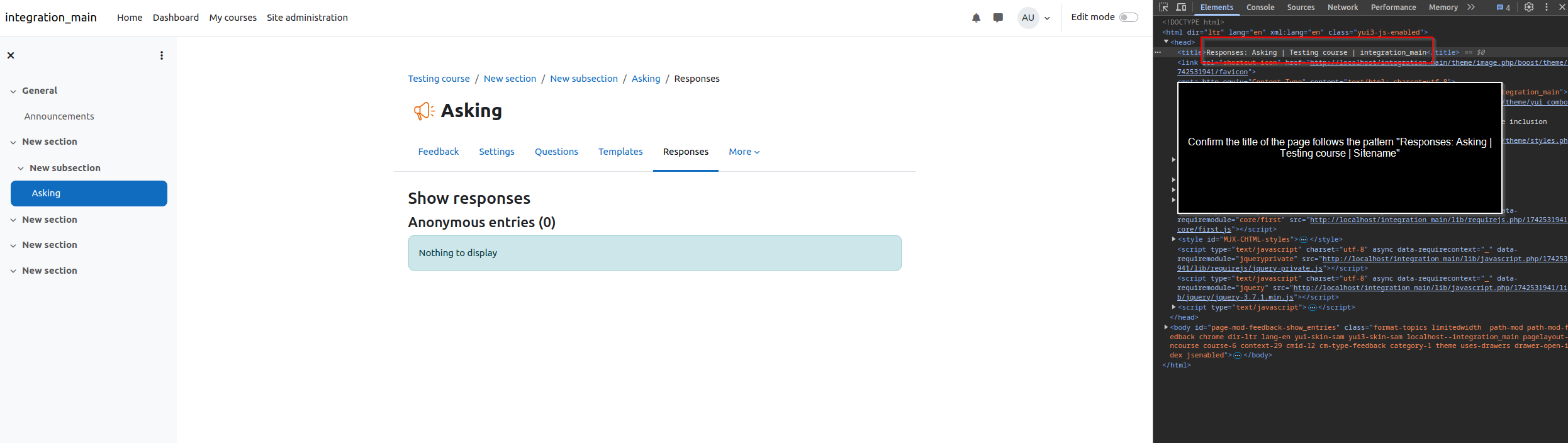Switch to the Feedback tab

(439, 152)
